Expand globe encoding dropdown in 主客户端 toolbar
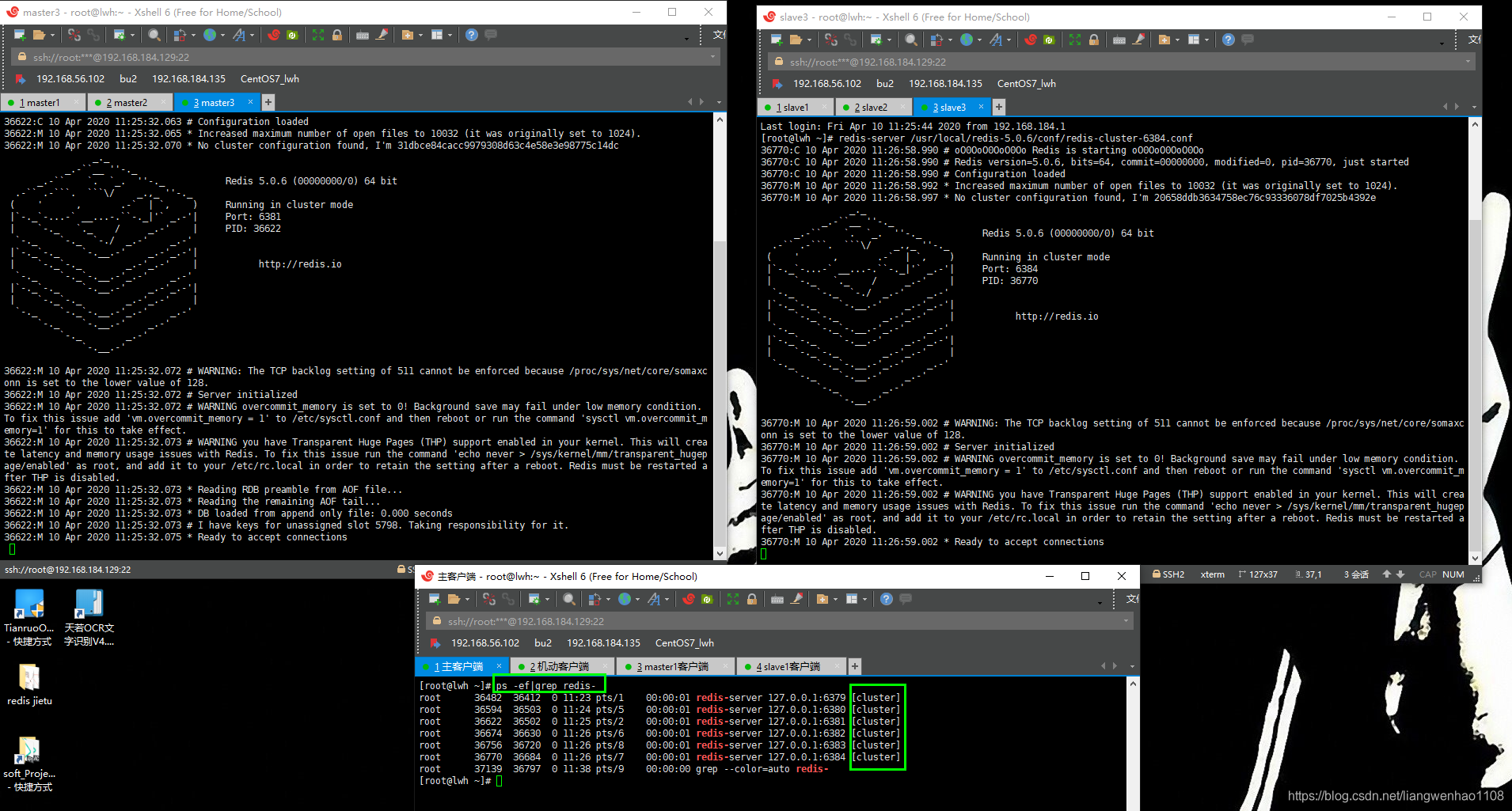Screen dimensions: 1512x811 [638, 599]
